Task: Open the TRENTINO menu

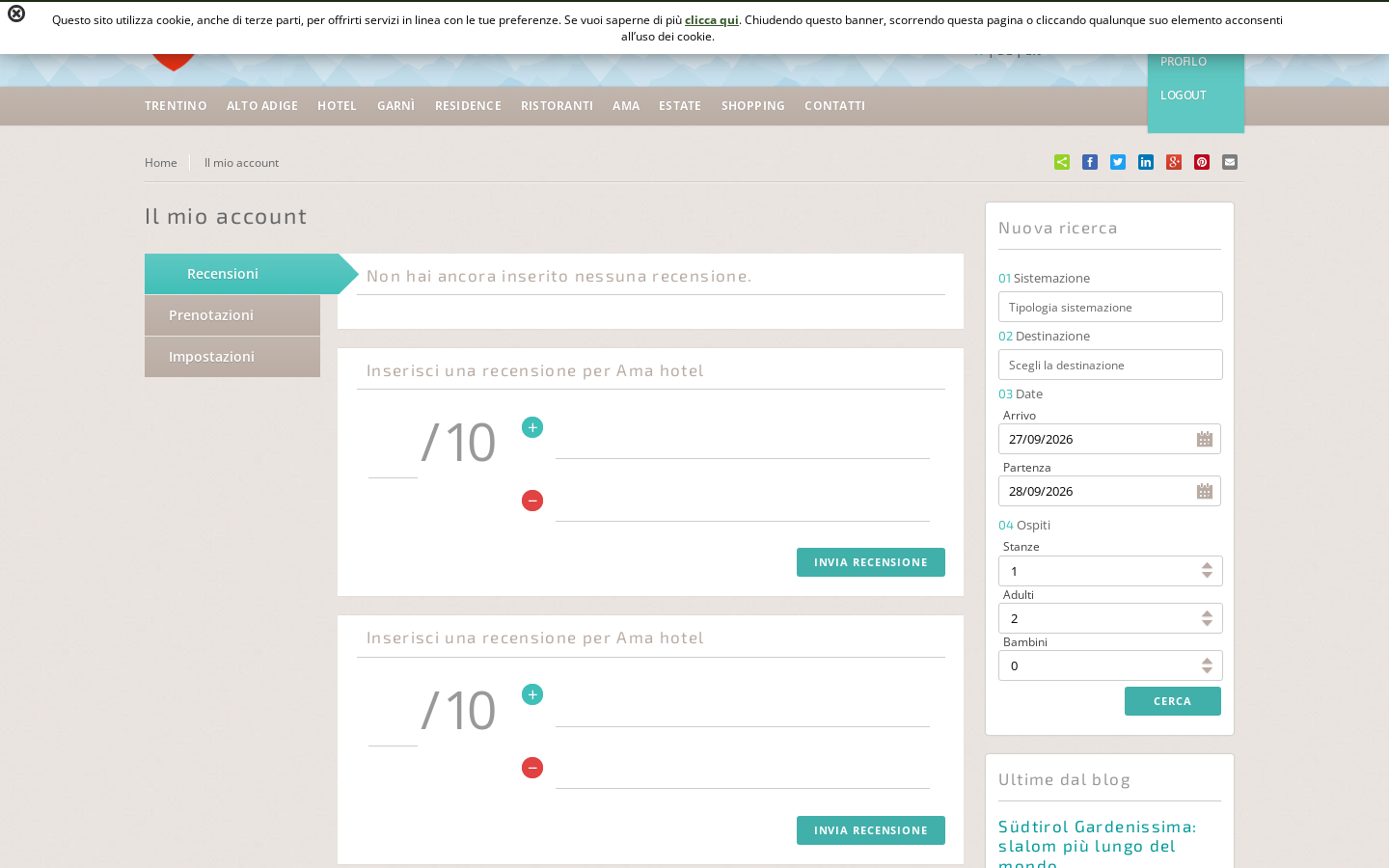Action: pyautogui.click(x=176, y=106)
